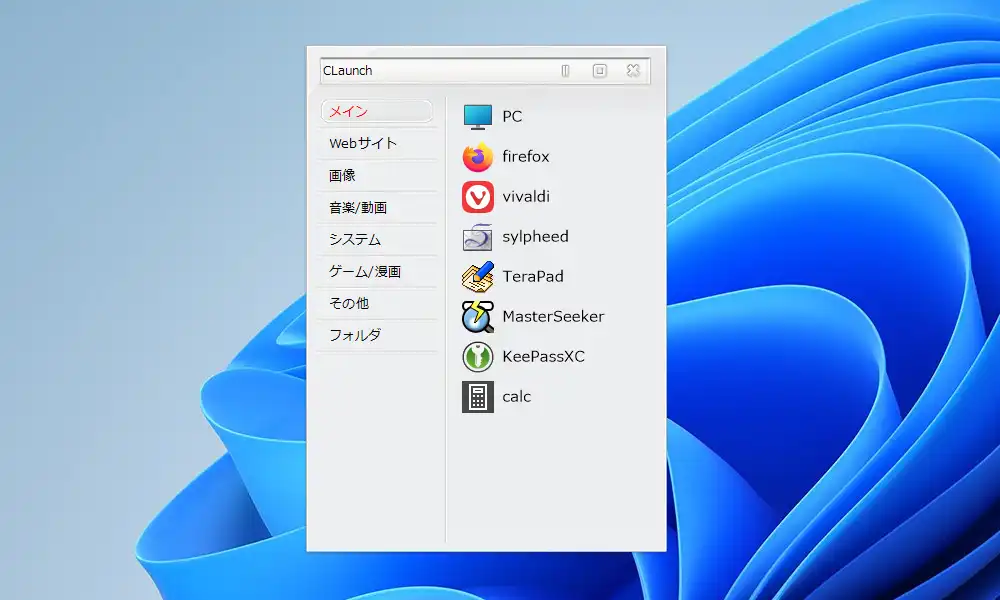Click the 'PC' label text

click(x=512, y=117)
